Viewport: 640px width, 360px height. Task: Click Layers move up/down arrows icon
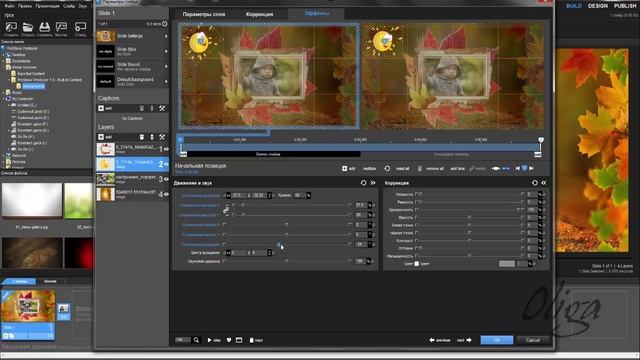[x=152, y=137]
